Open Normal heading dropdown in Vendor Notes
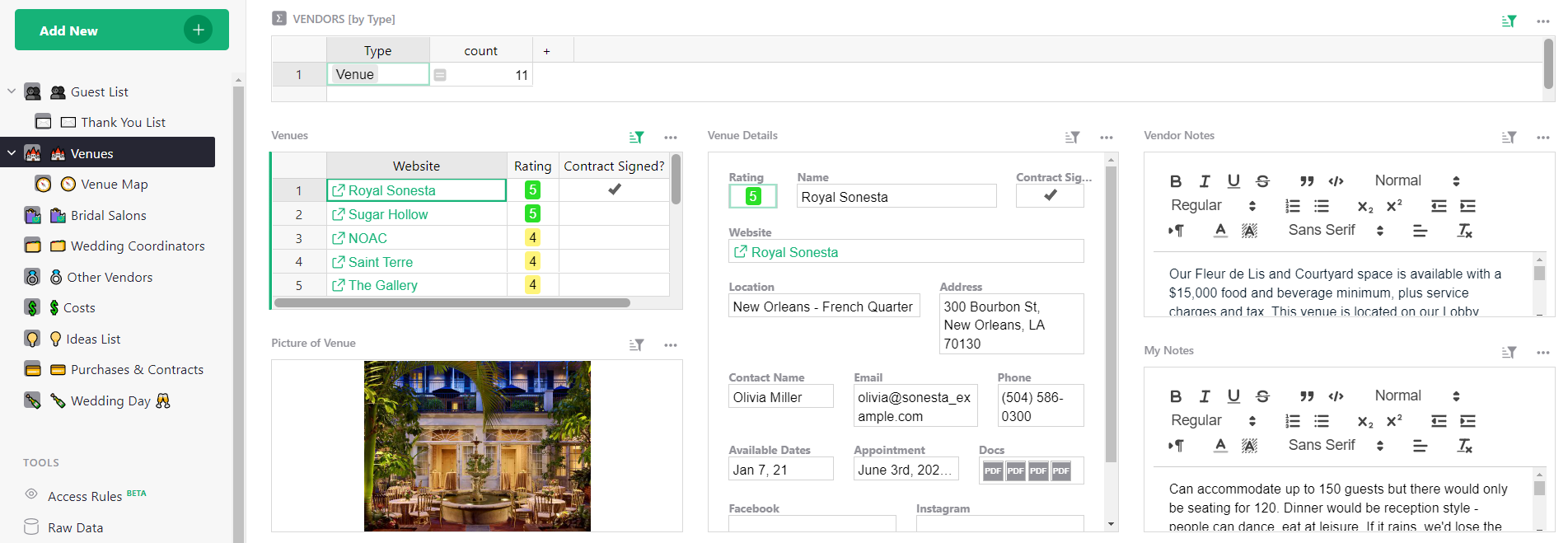Image resolution: width=1568 pixels, height=543 pixels. [1417, 181]
